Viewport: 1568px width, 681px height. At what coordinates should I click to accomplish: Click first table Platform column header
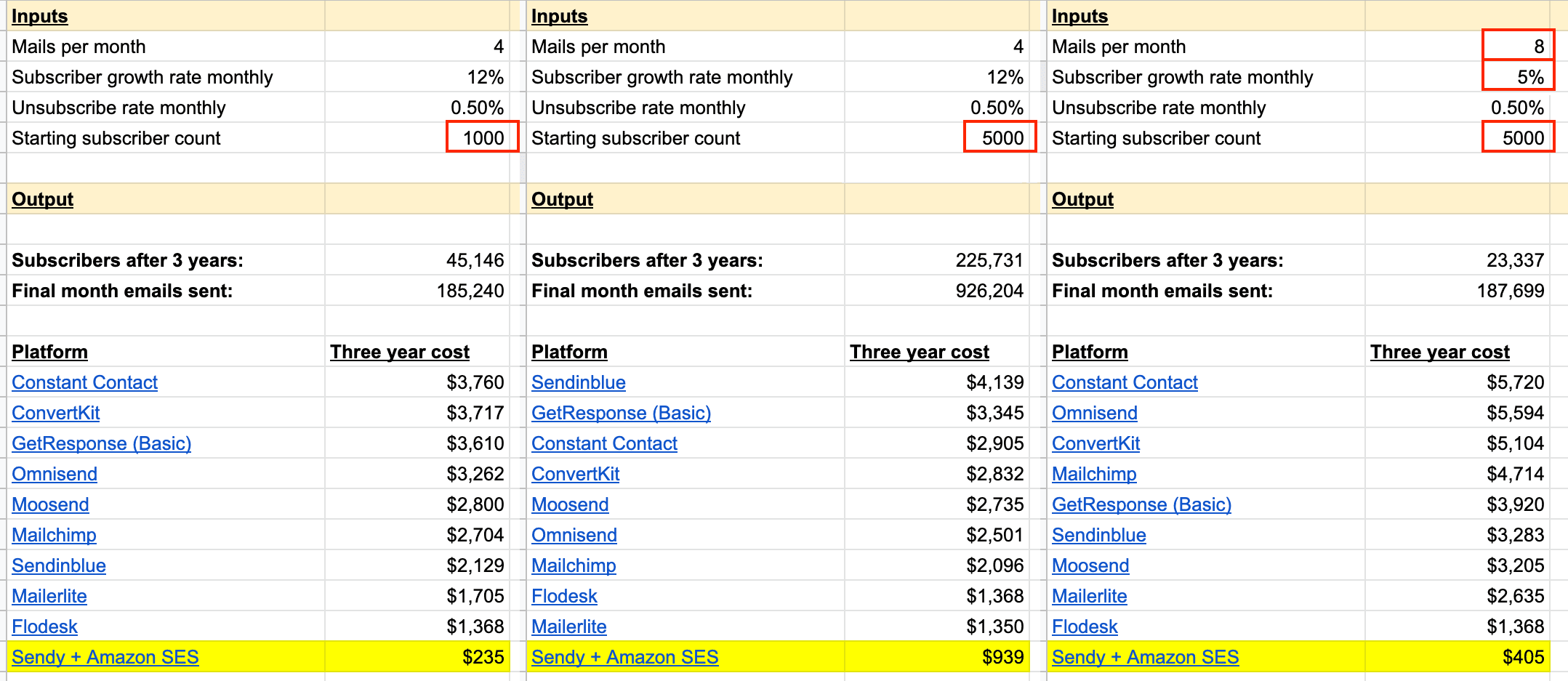click(49, 352)
